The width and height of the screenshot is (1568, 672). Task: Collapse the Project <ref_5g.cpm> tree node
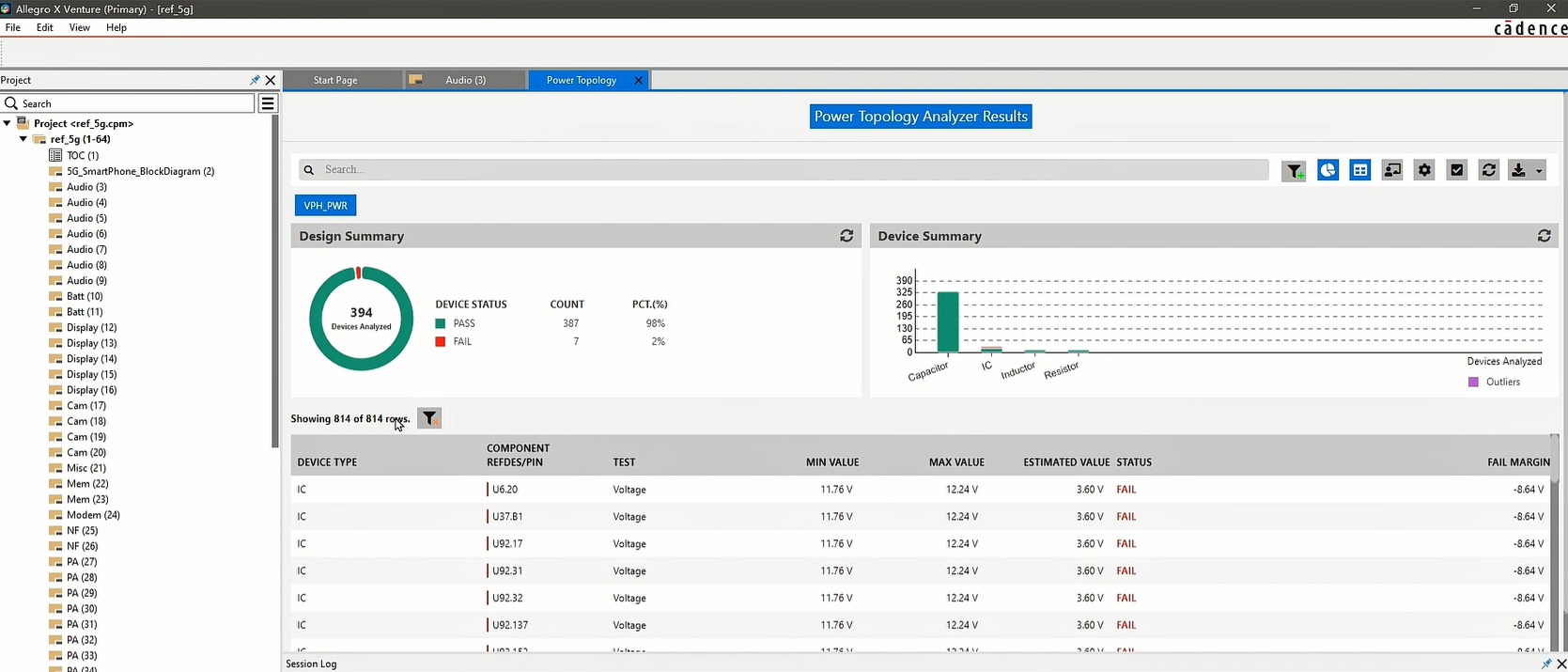click(8, 123)
